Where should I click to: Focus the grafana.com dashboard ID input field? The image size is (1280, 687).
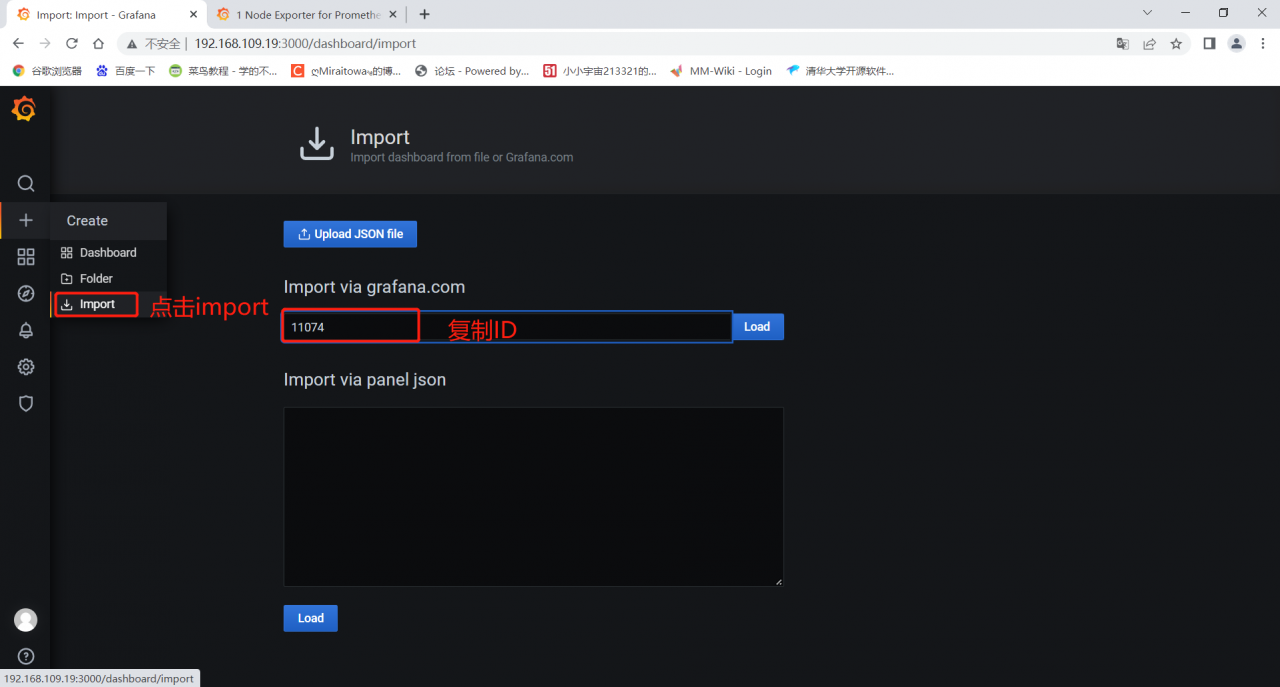point(508,327)
